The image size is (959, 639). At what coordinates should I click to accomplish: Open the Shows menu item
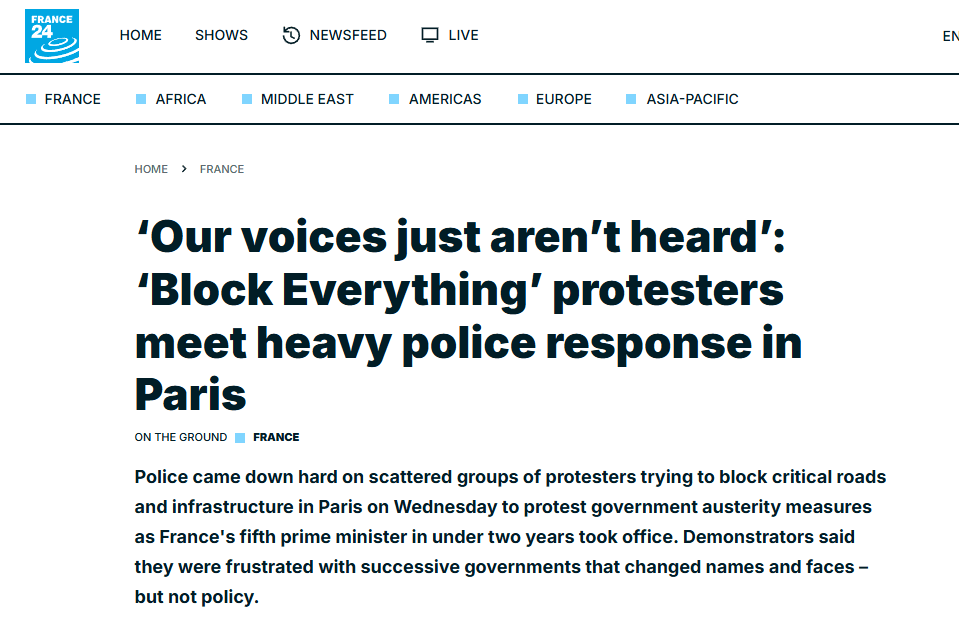pyautogui.click(x=221, y=35)
